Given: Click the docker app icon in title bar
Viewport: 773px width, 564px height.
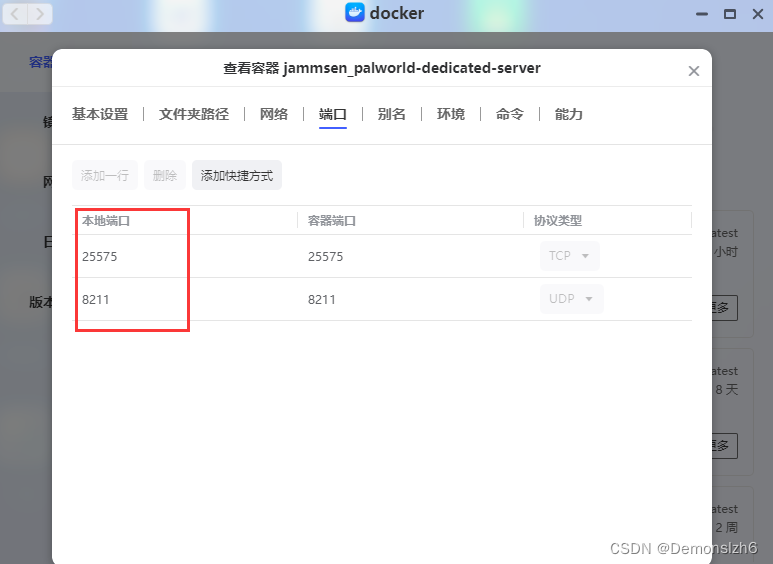Looking at the screenshot, I should tap(354, 13).
